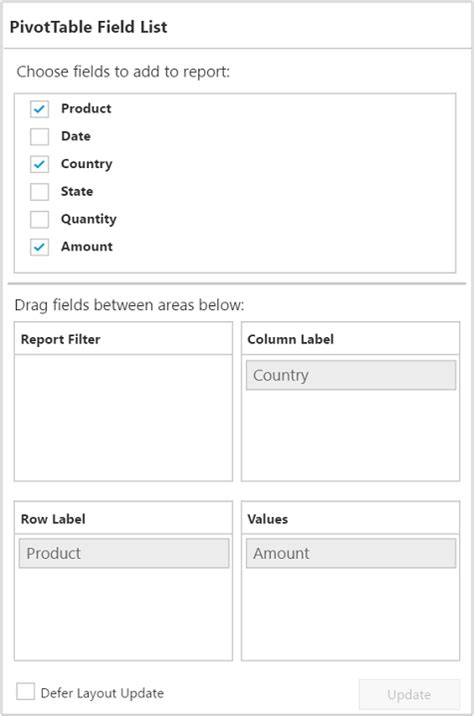Click the Quantity field name text
Screen dimensions: 474x716
(89, 219)
